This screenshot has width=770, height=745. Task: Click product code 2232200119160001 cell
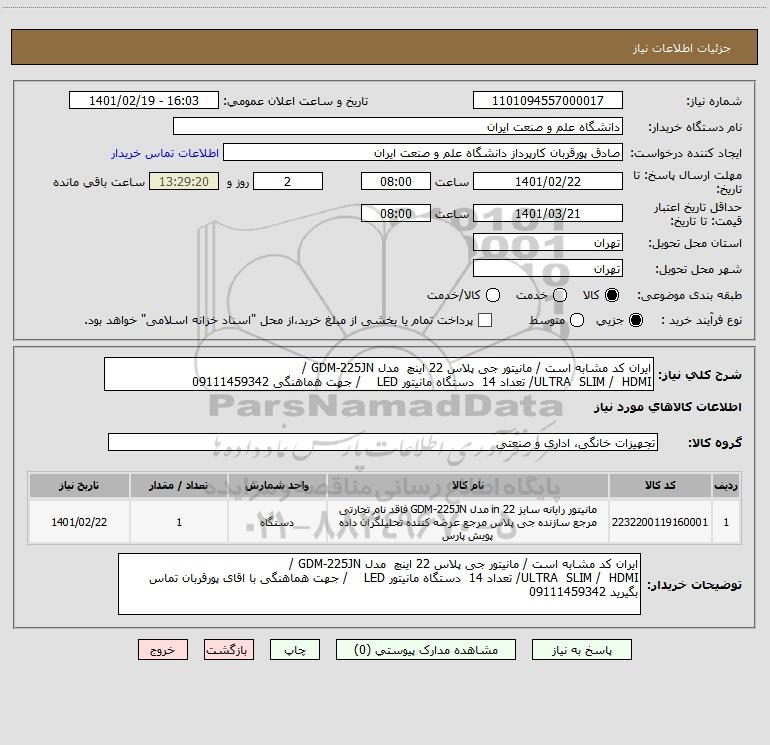(x=660, y=522)
